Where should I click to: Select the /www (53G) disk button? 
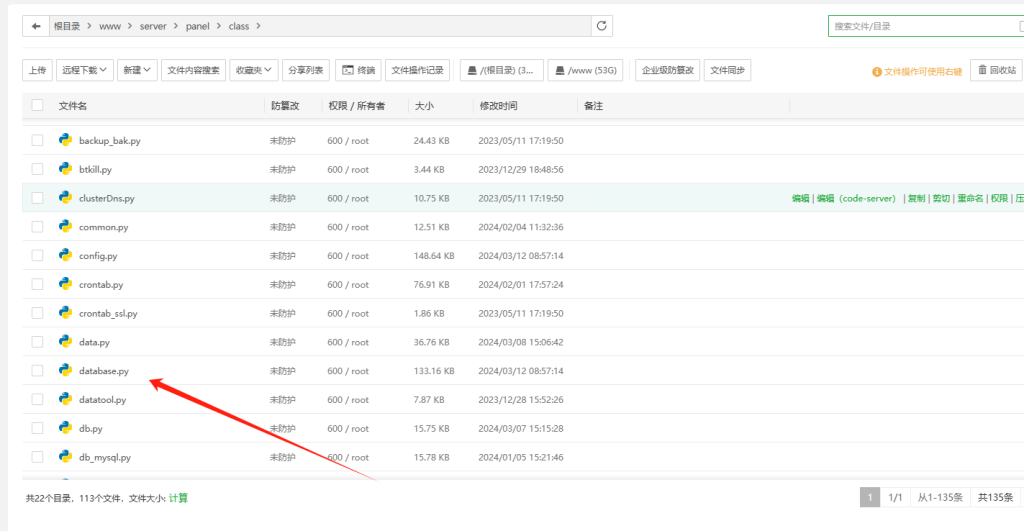pos(586,70)
